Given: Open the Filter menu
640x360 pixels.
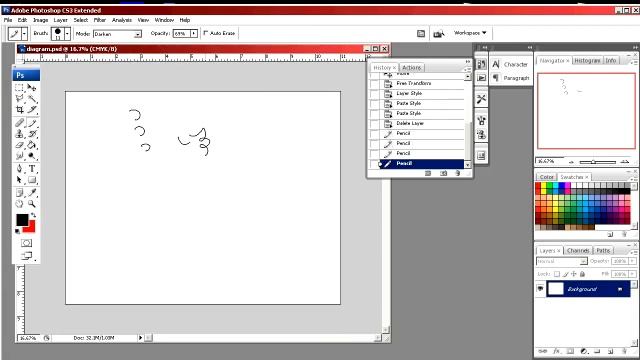Looking at the screenshot, I should [100, 20].
